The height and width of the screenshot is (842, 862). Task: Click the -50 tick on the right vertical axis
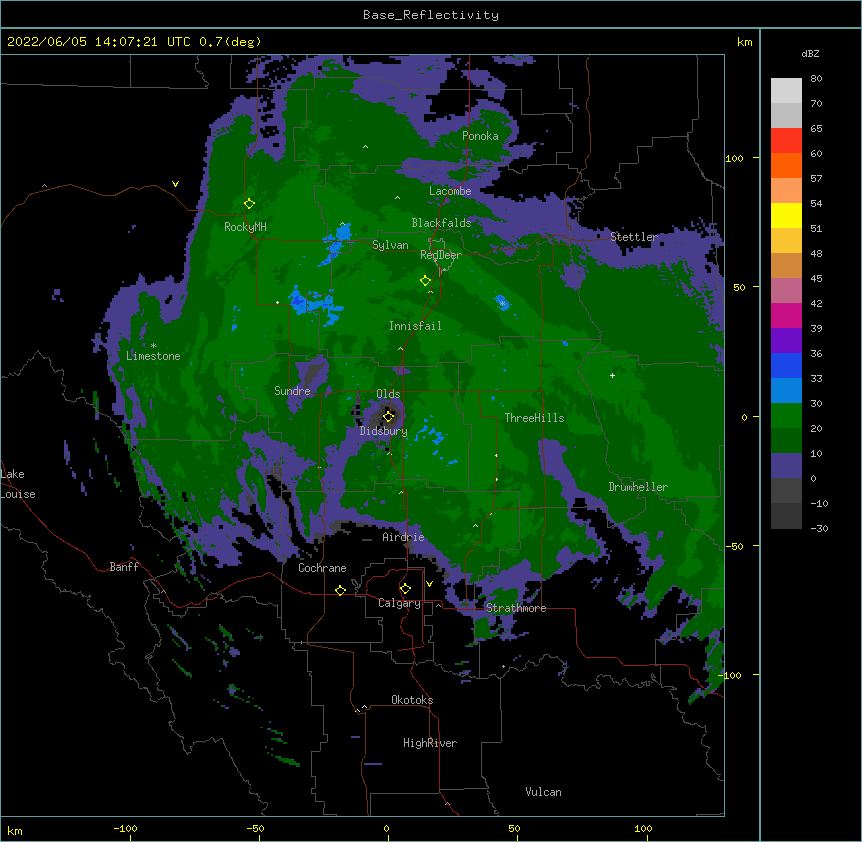734,546
